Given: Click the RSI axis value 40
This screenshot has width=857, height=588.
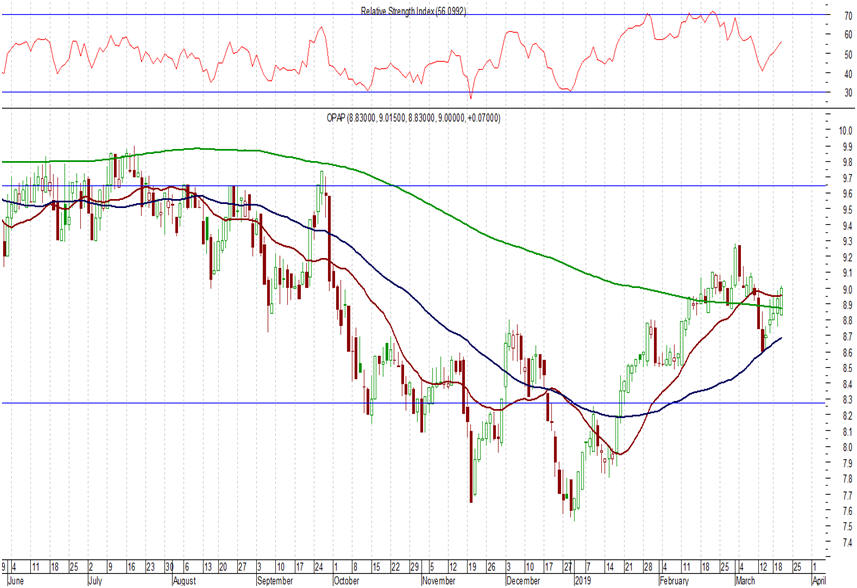Looking at the screenshot, I should [848, 73].
